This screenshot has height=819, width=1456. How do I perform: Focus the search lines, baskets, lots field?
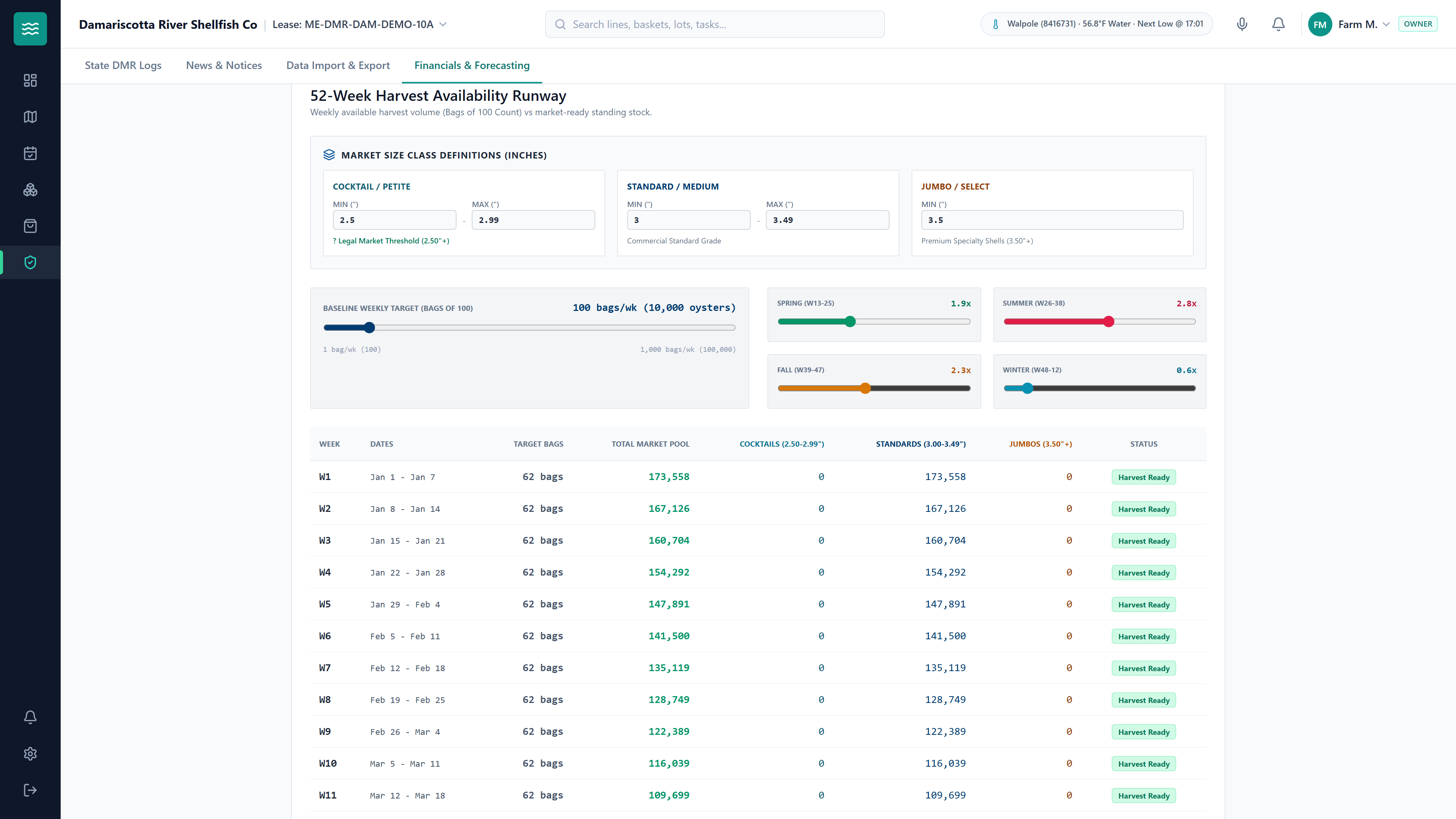pos(714,24)
